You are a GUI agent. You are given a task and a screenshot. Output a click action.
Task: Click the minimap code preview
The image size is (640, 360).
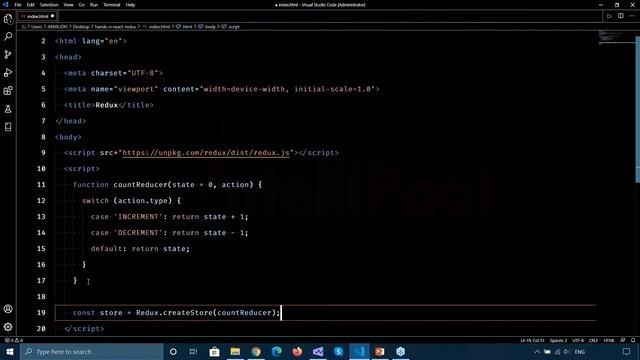click(616, 37)
